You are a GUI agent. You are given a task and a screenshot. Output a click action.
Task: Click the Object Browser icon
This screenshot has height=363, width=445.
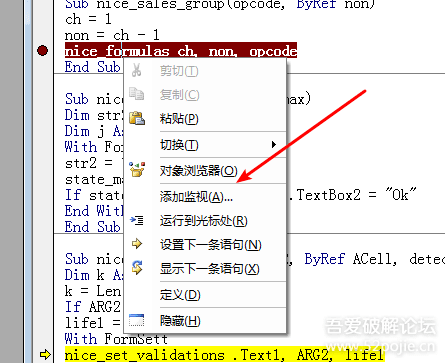coord(137,169)
